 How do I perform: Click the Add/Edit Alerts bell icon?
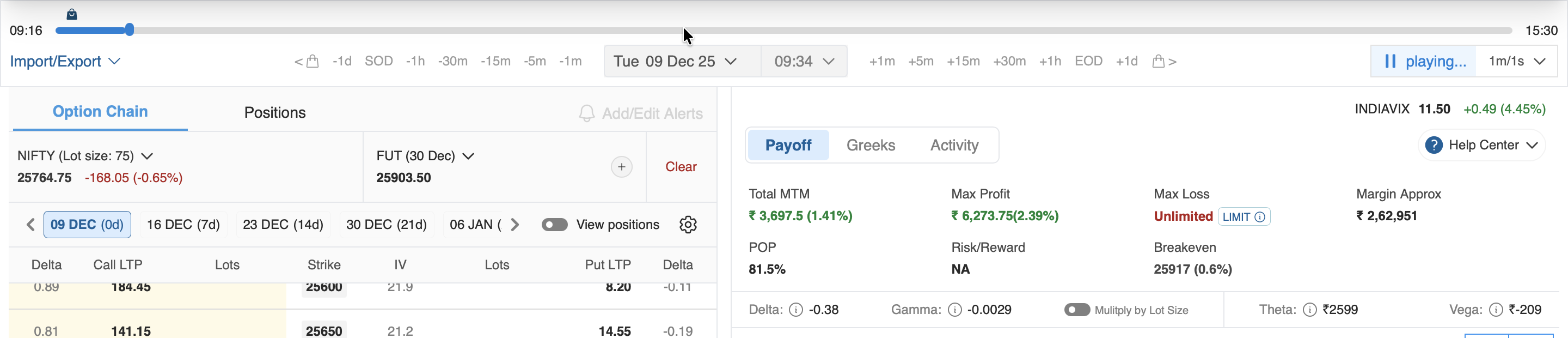pyautogui.click(x=586, y=114)
